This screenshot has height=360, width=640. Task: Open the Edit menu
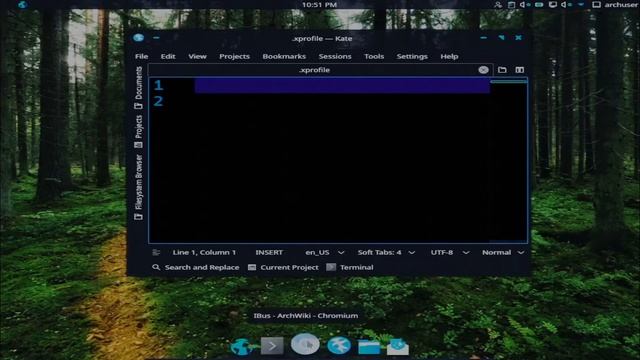[x=168, y=56]
